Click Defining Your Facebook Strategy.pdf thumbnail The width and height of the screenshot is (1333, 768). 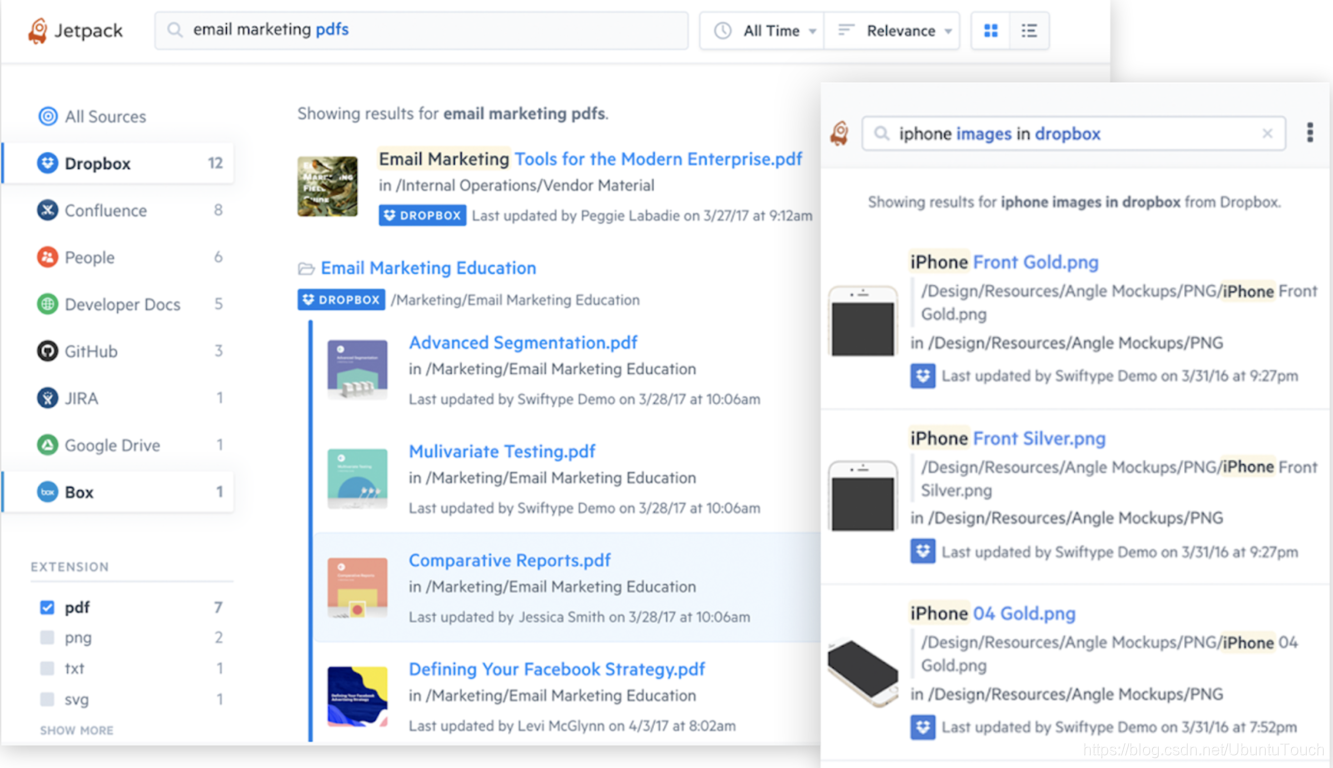point(357,696)
